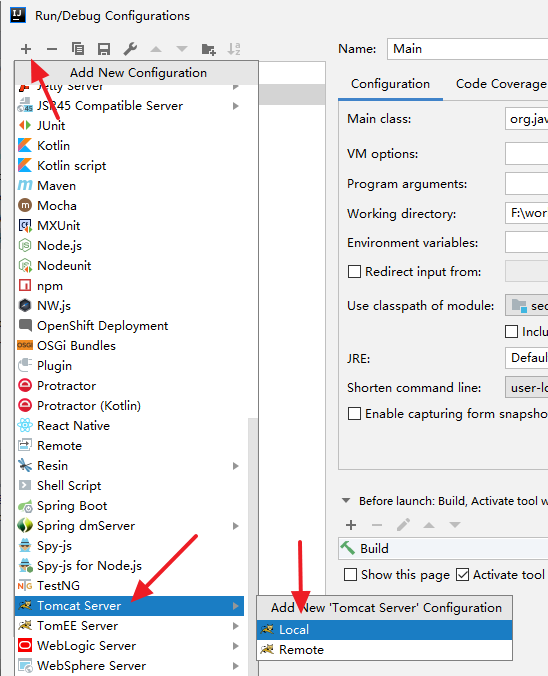The height and width of the screenshot is (676, 548).
Task: Click the sort configurations alphabetically icon
Action: (x=234, y=49)
